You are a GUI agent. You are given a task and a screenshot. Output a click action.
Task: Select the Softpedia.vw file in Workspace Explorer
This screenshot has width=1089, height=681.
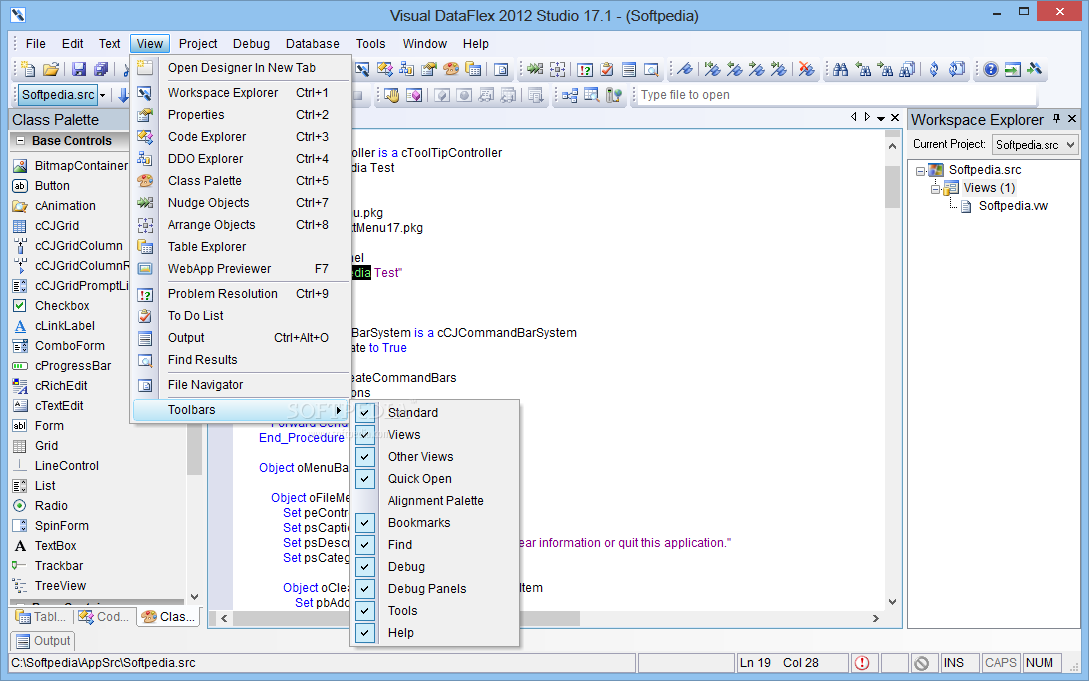tap(1013, 206)
